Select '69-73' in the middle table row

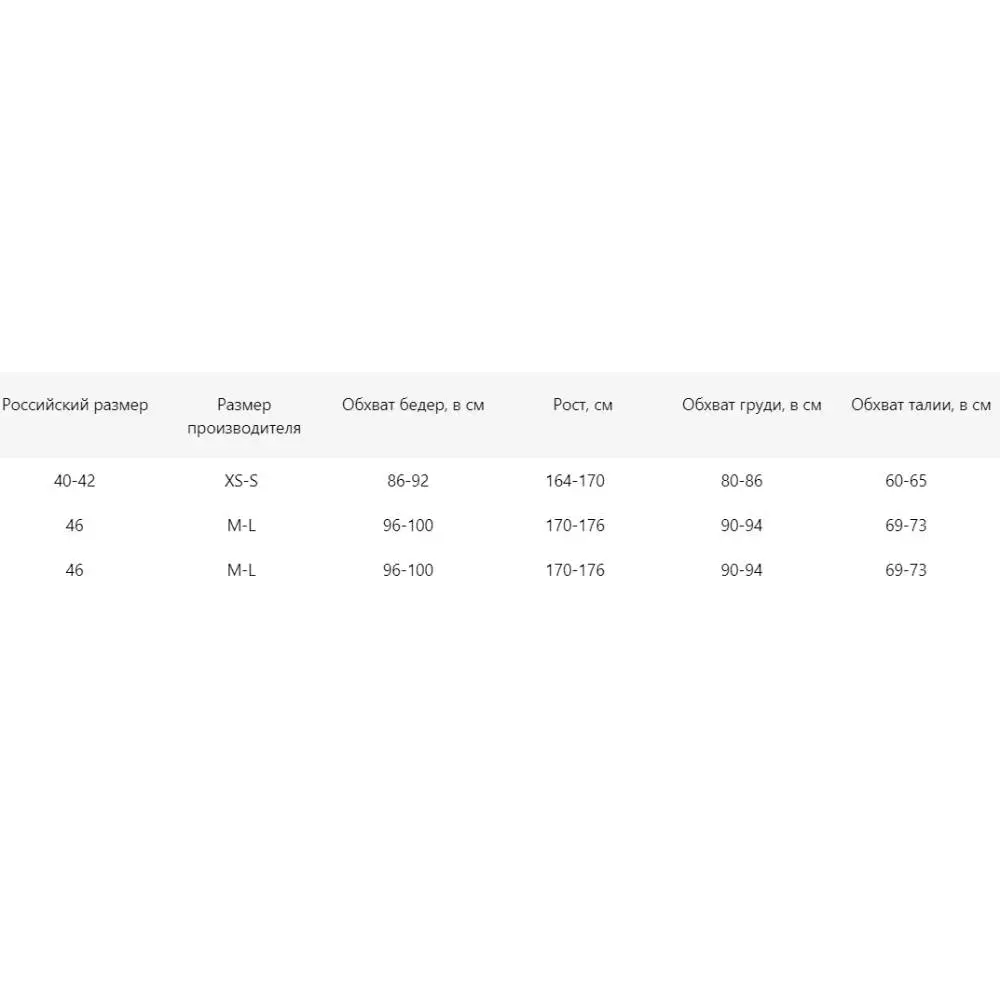906,526
